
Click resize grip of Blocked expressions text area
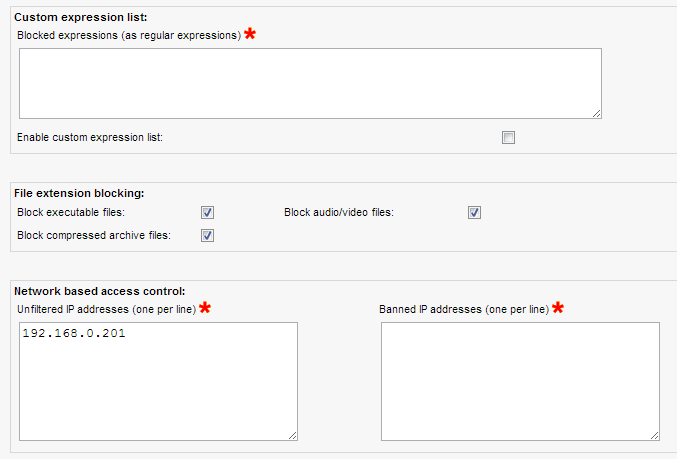(596, 113)
